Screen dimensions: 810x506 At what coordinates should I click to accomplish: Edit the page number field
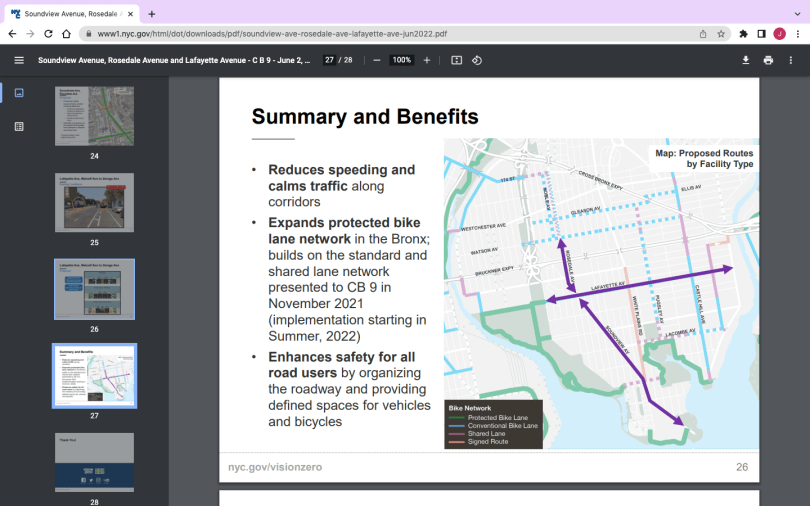(x=329, y=60)
